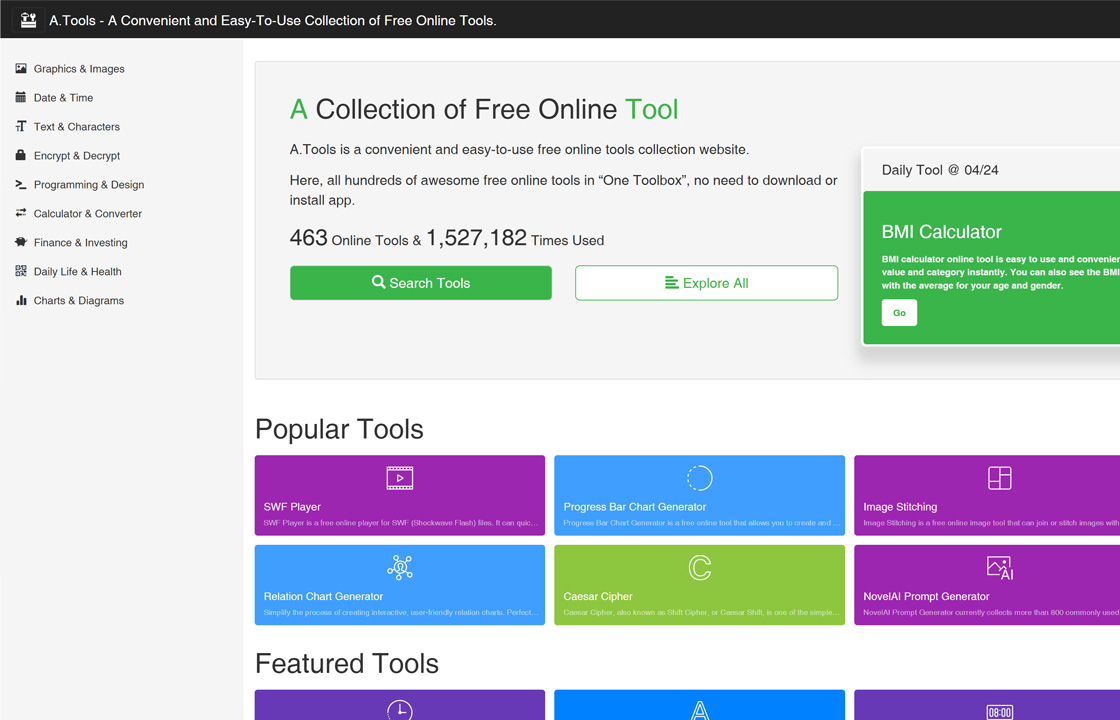The height and width of the screenshot is (720, 1120).
Task: Open the SWF Player tool title
Action: click(292, 506)
